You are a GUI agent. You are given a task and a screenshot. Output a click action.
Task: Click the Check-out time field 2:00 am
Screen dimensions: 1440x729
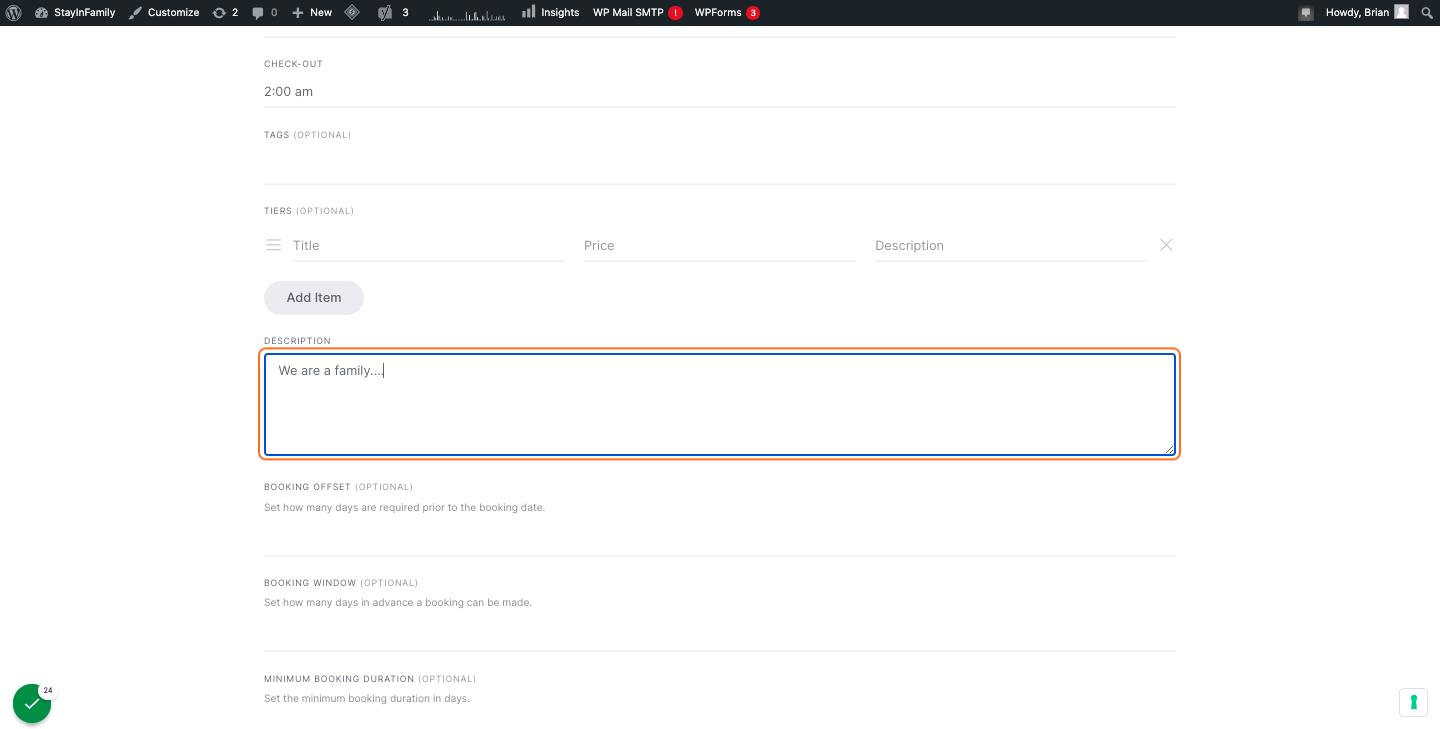coord(720,92)
